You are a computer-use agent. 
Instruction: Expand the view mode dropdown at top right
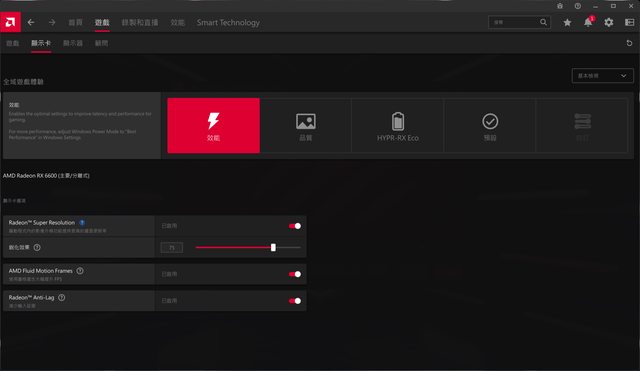click(x=602, y=76)
